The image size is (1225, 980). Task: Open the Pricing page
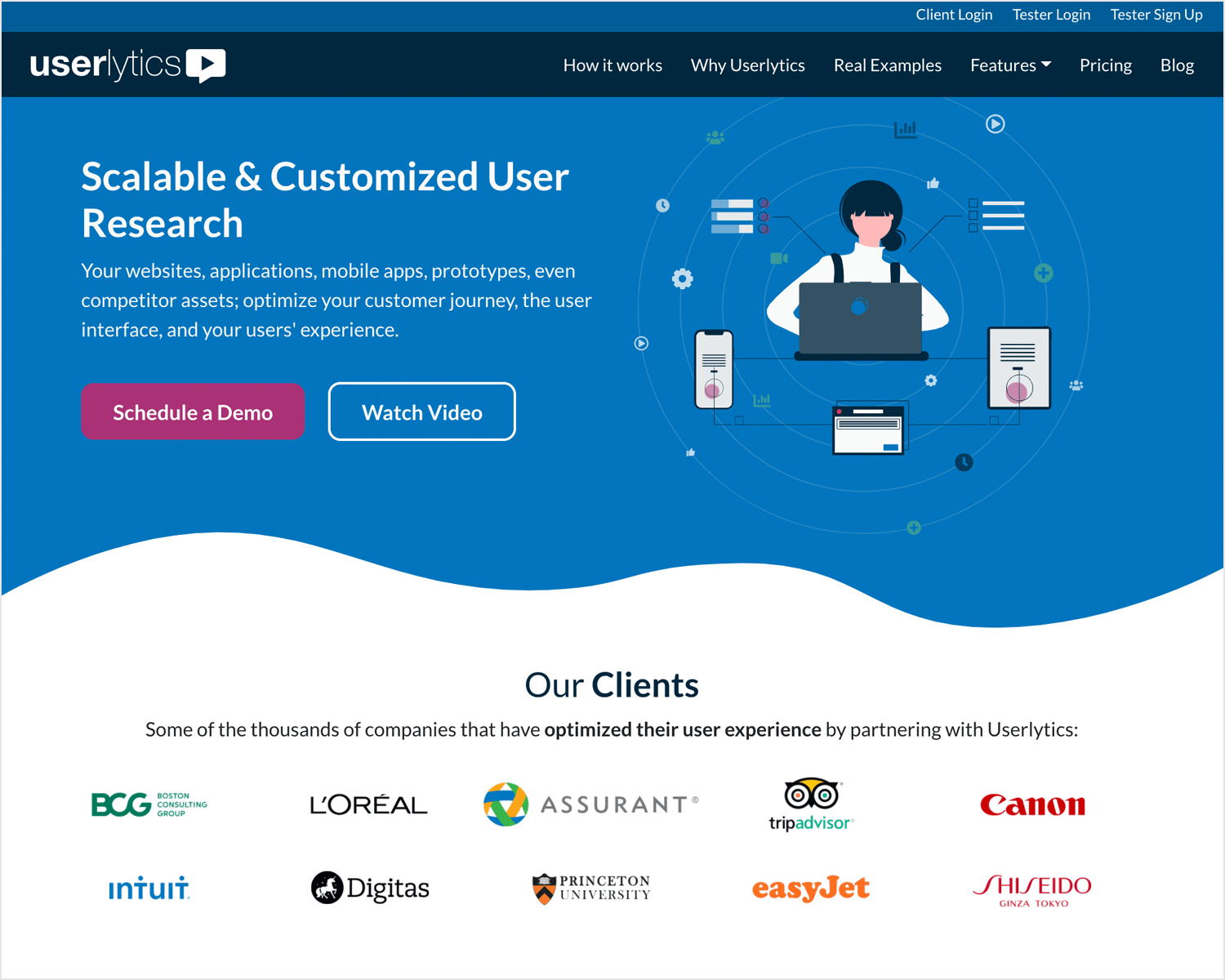pyautogui.click(x=1106, y=65)
